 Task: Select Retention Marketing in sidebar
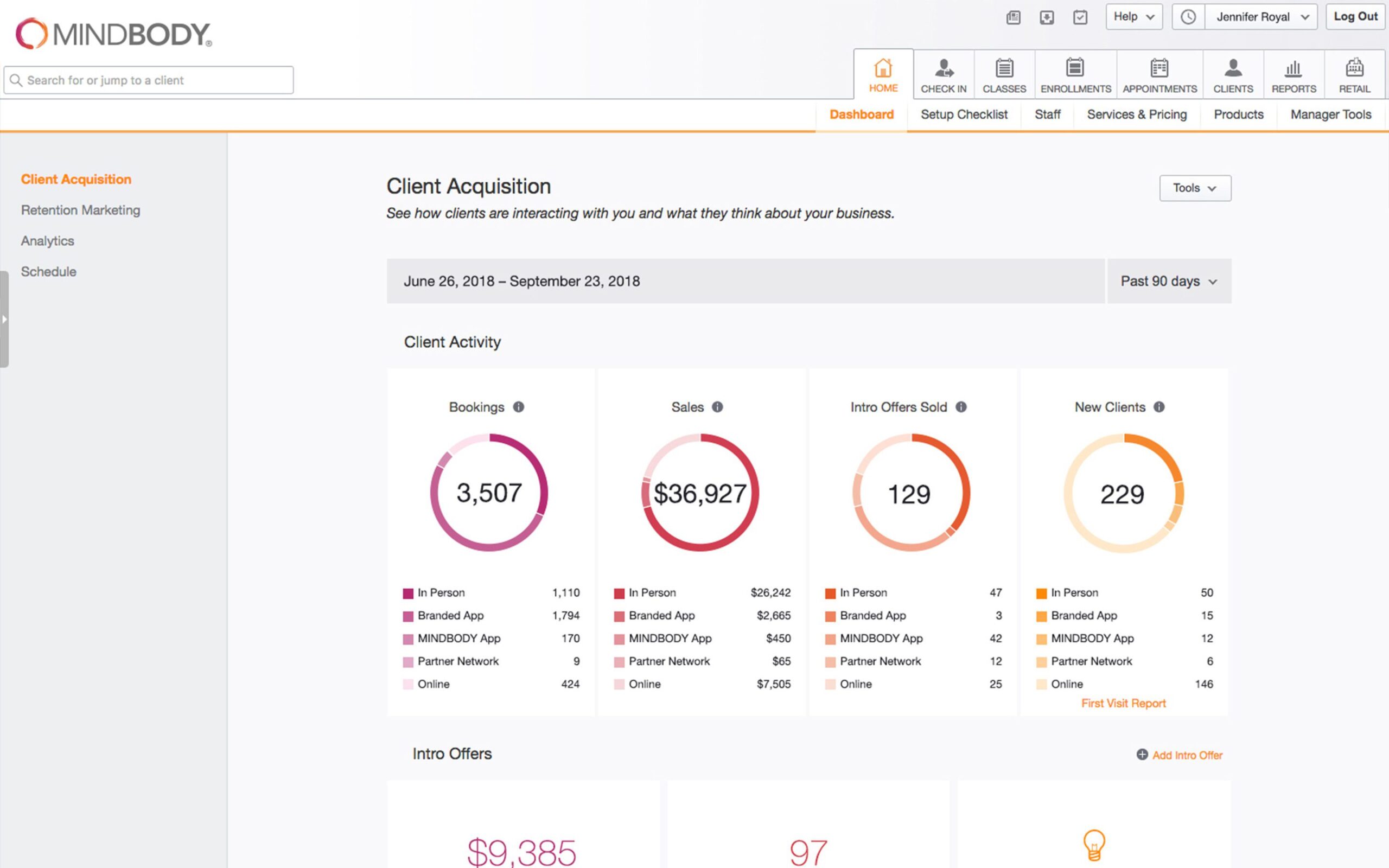point(80,210)
